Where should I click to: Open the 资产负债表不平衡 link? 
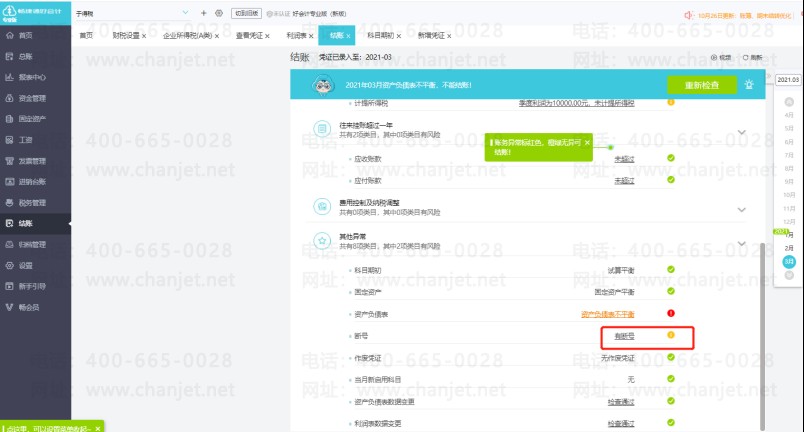607,314
